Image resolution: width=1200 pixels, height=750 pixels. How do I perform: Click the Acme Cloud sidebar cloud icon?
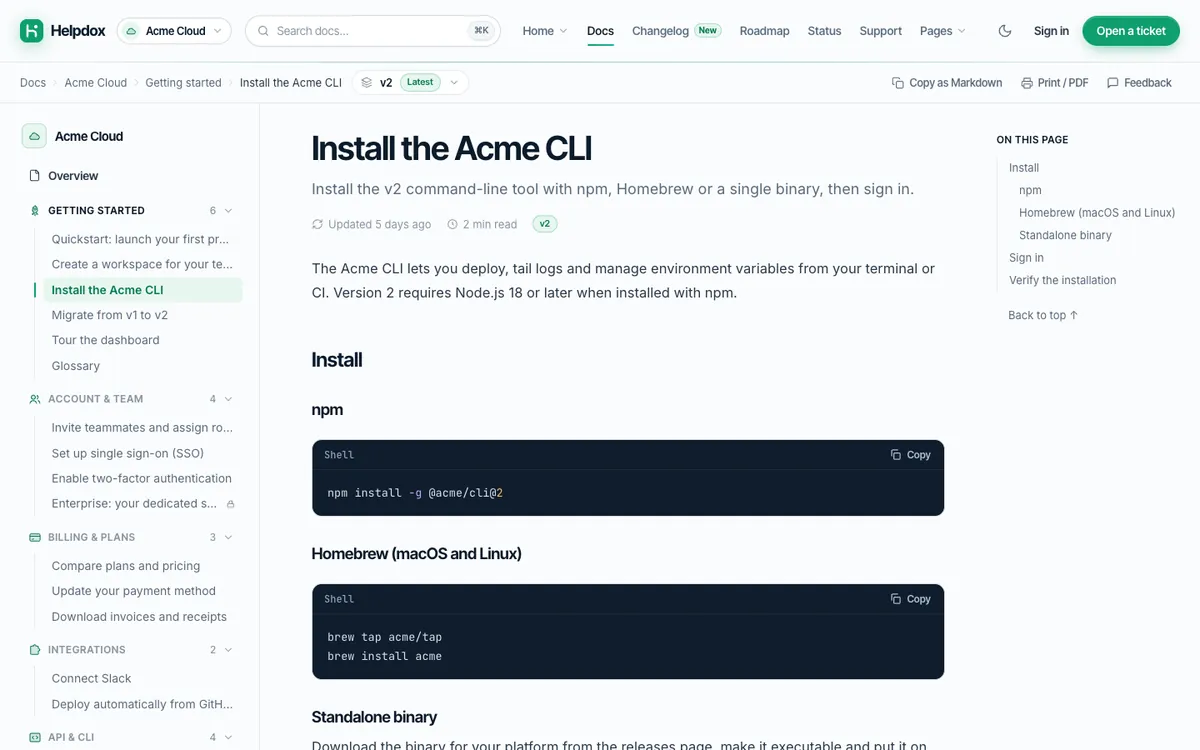coord(34,136)
